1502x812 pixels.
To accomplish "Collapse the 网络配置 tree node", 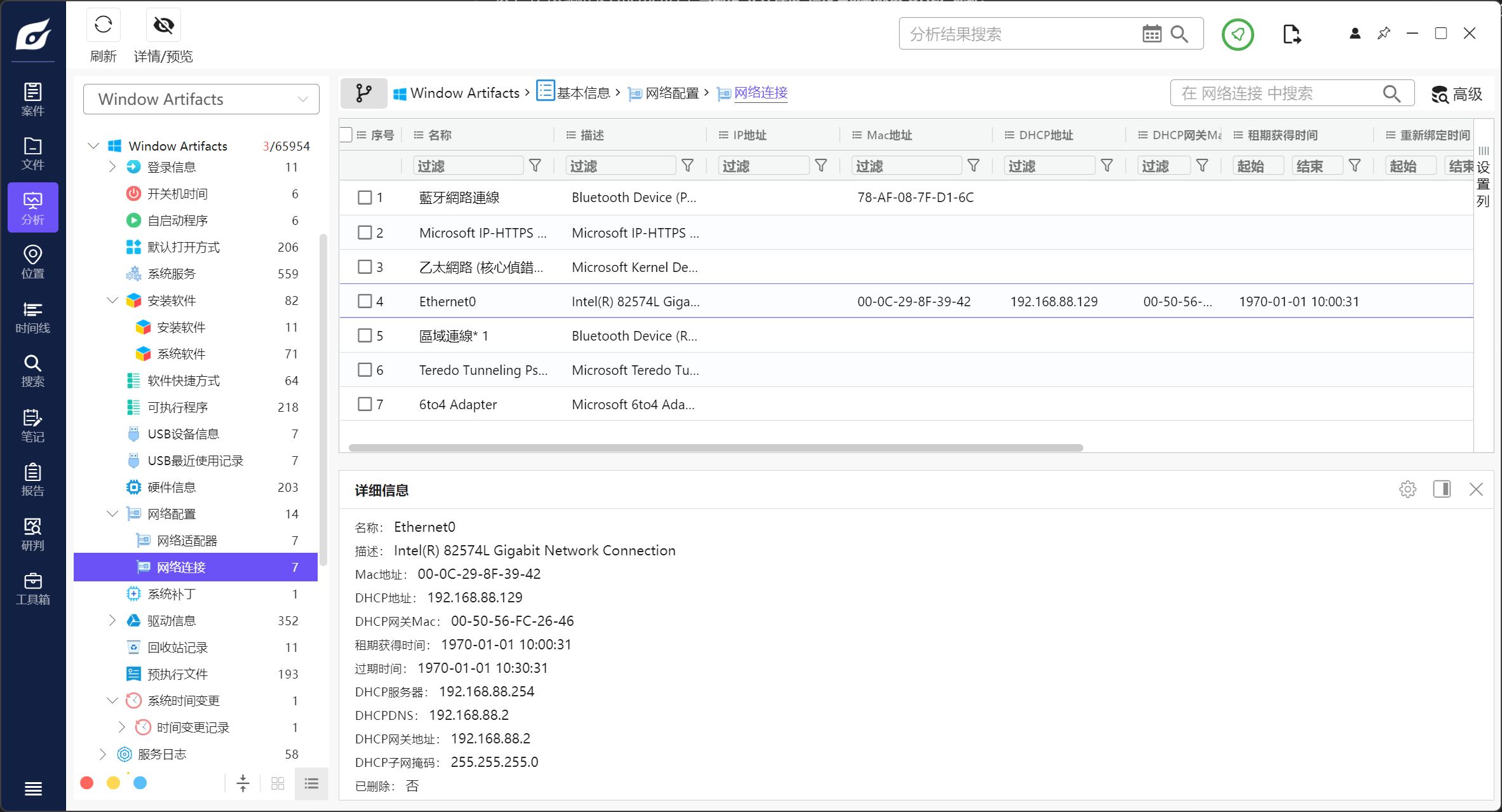I will (x=112, y=514).
